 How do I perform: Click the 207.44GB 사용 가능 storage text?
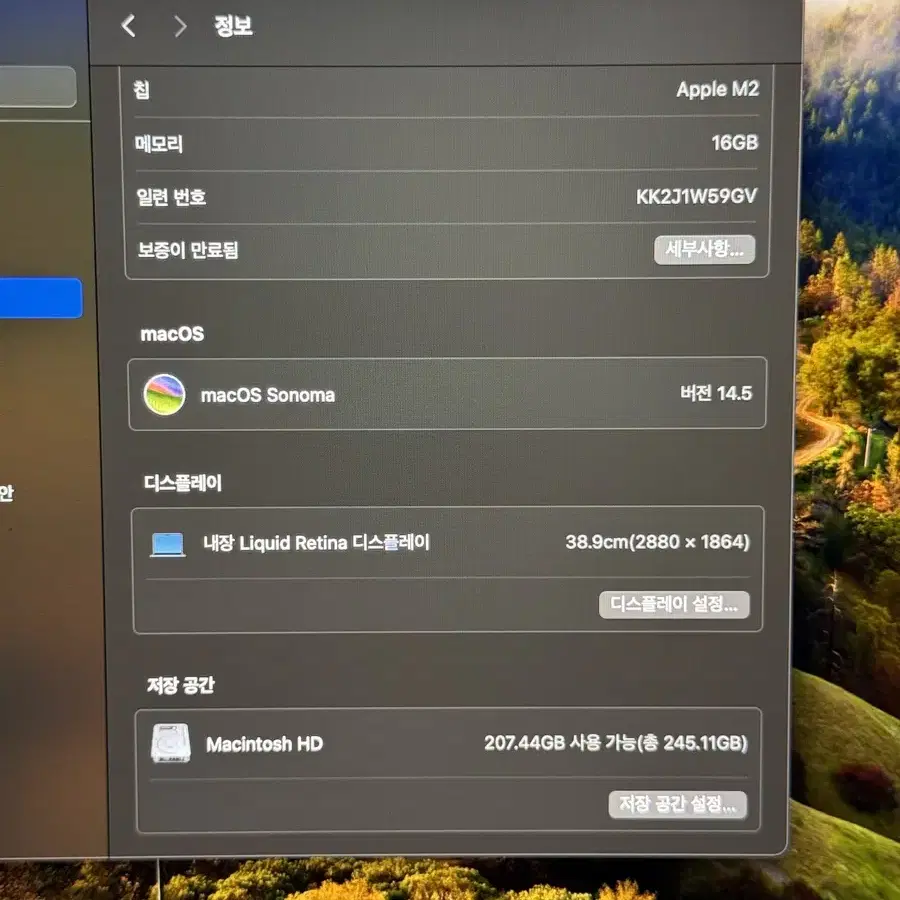(616, 743)
